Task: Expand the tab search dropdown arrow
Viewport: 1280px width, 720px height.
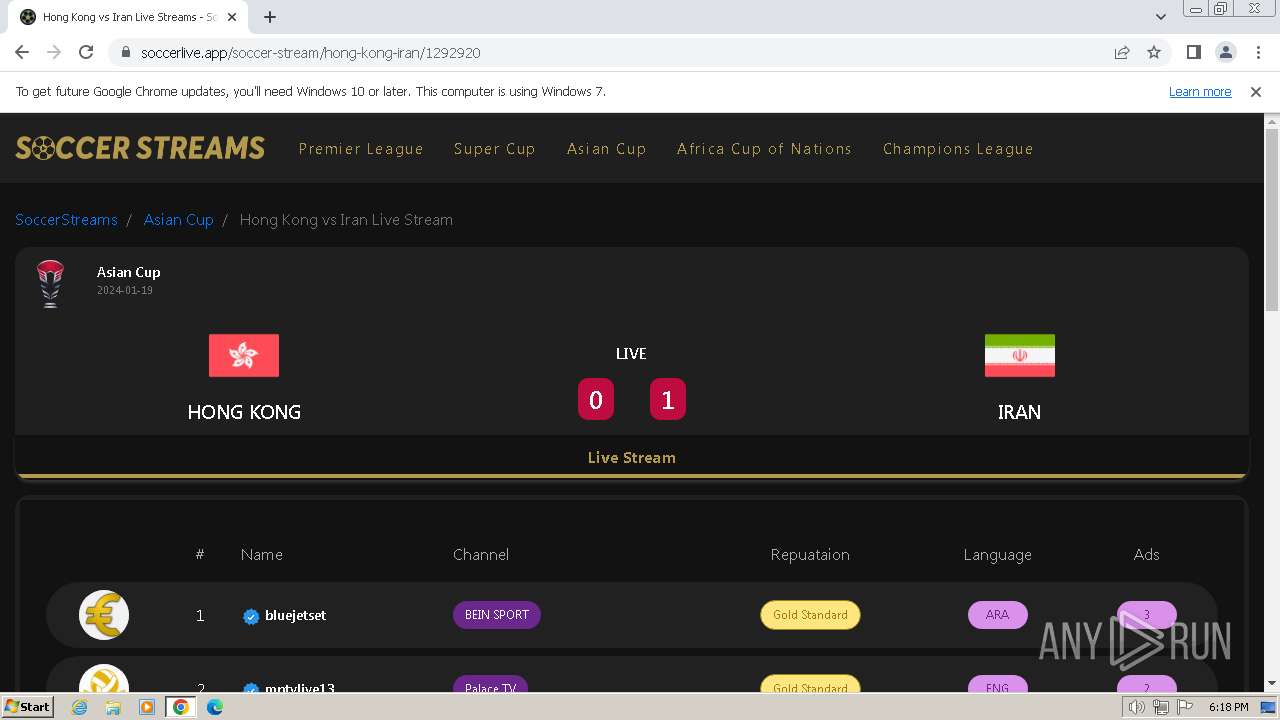Action: (x=1160, y=17)
